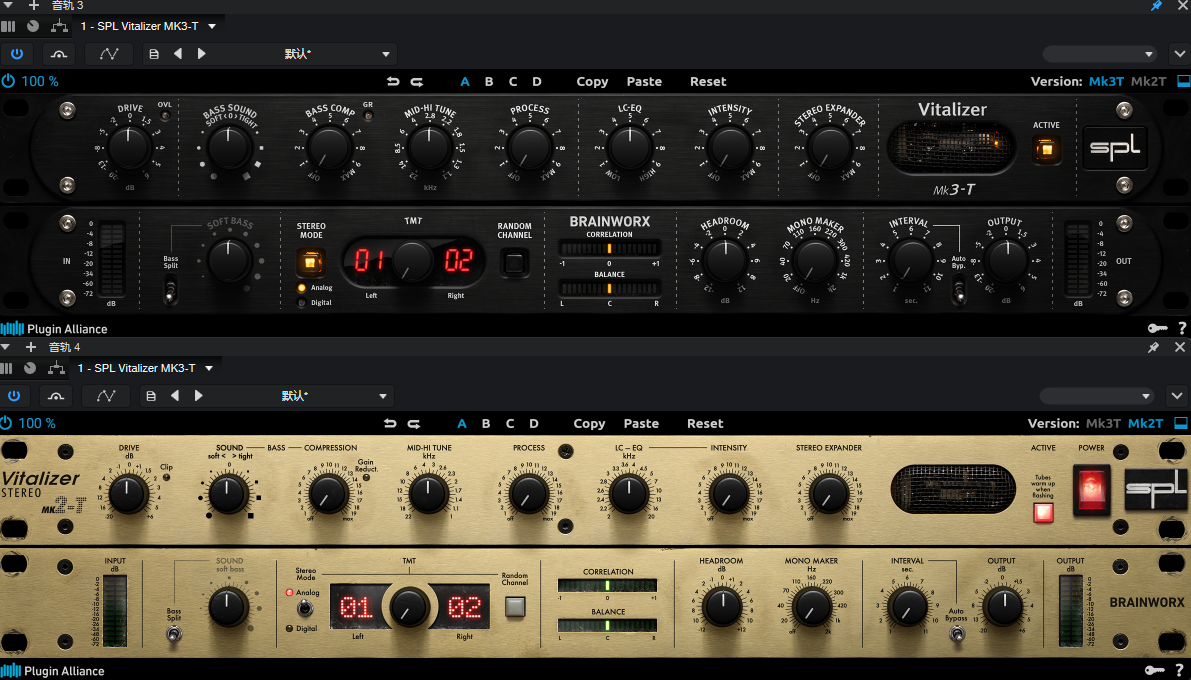This screenshot has width=1191, height=680.
Task: Select setting slot B in Mk3-T toolbar
Action: tap(488, 81)
